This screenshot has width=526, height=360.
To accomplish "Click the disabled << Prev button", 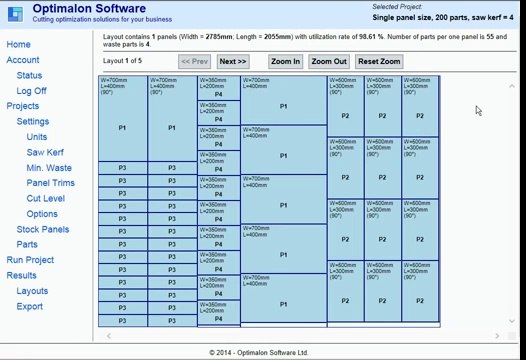I will [195, 61].
